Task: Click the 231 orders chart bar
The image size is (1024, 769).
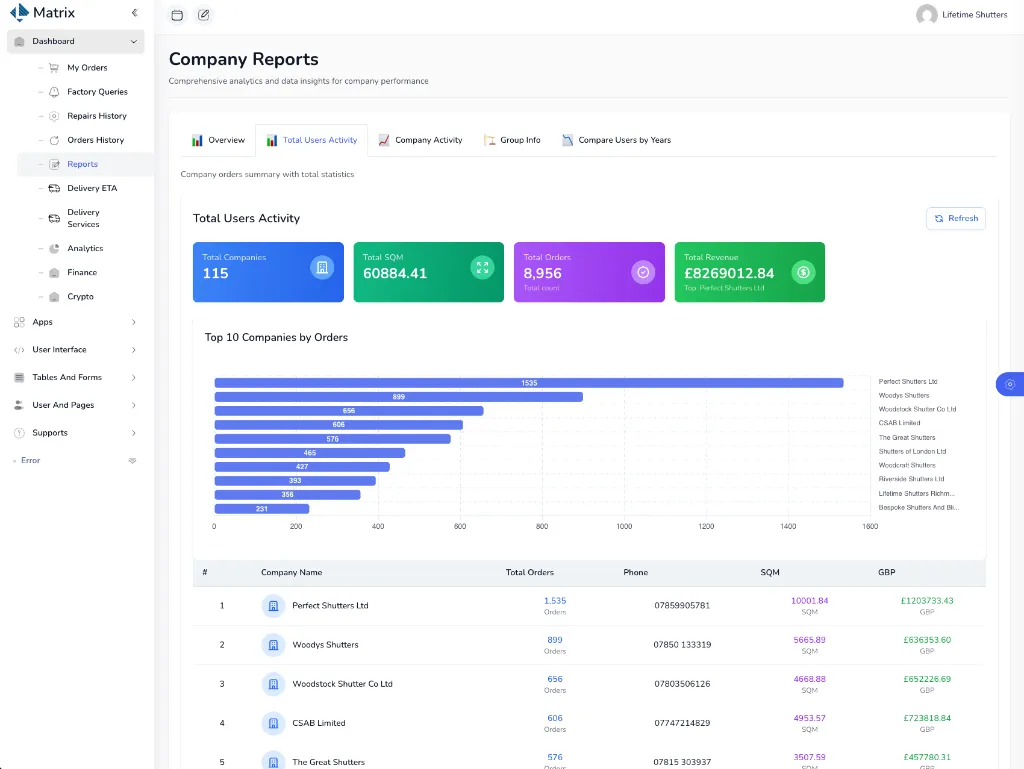Action: tap(262, 509)
